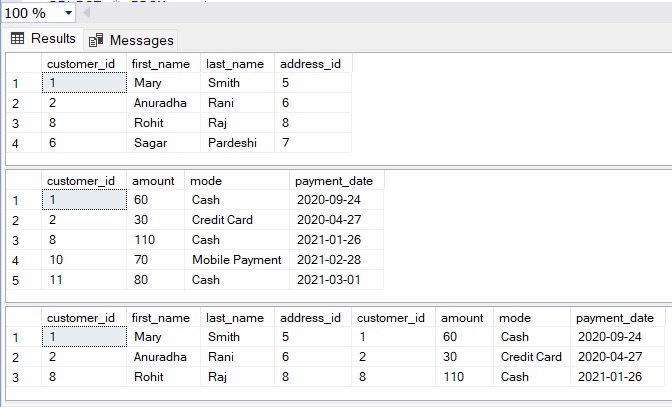Click the Mobile Payment mode cell
The width and height of the screenshot is (672, 407).
coord(237,260)
